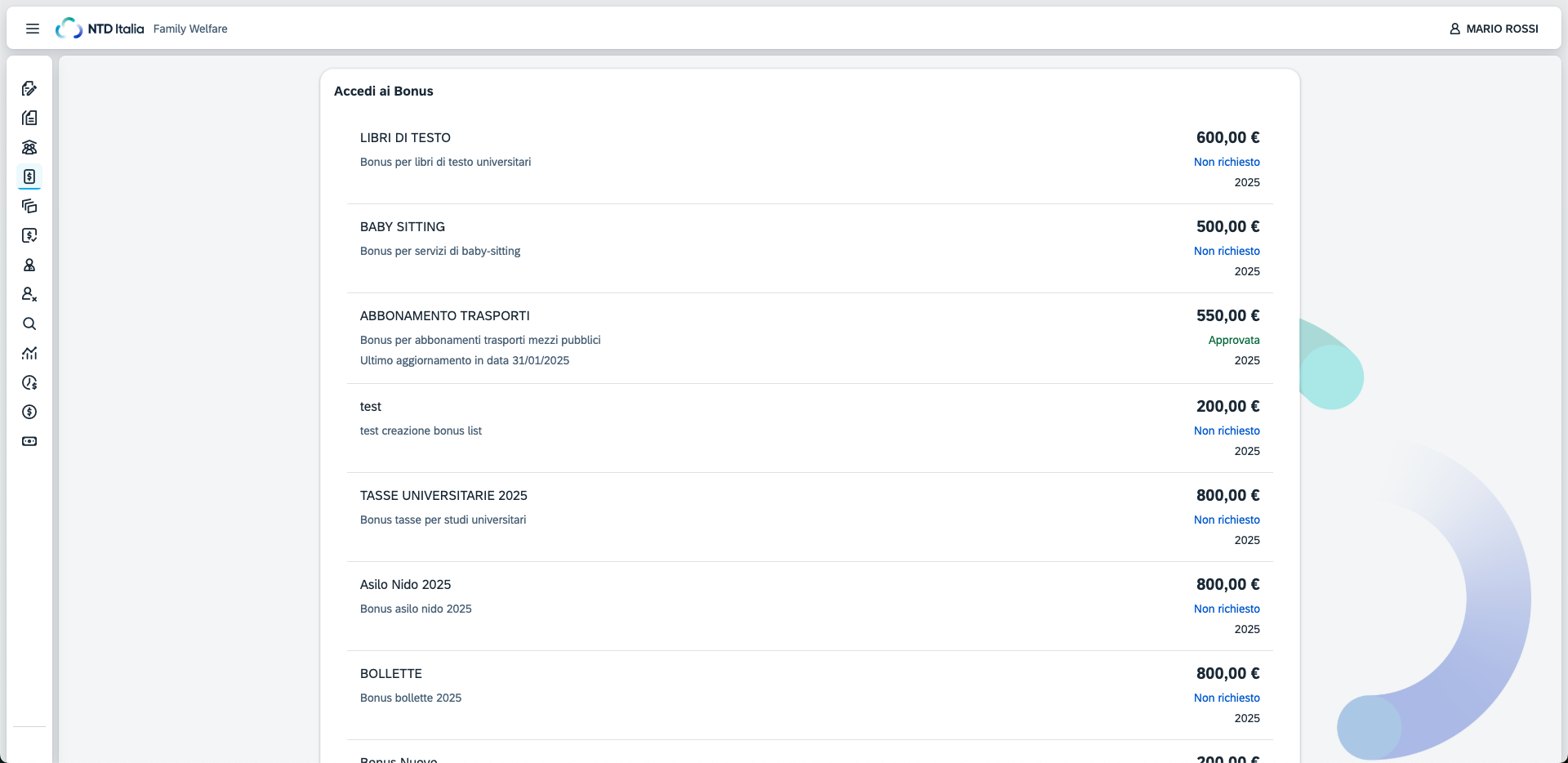Viewport: 1568px width, 763px height.
Task: Open the ABBONAMENTO TRASPORTI bonus
Action: pyautogui.click(x=809, y=338)
